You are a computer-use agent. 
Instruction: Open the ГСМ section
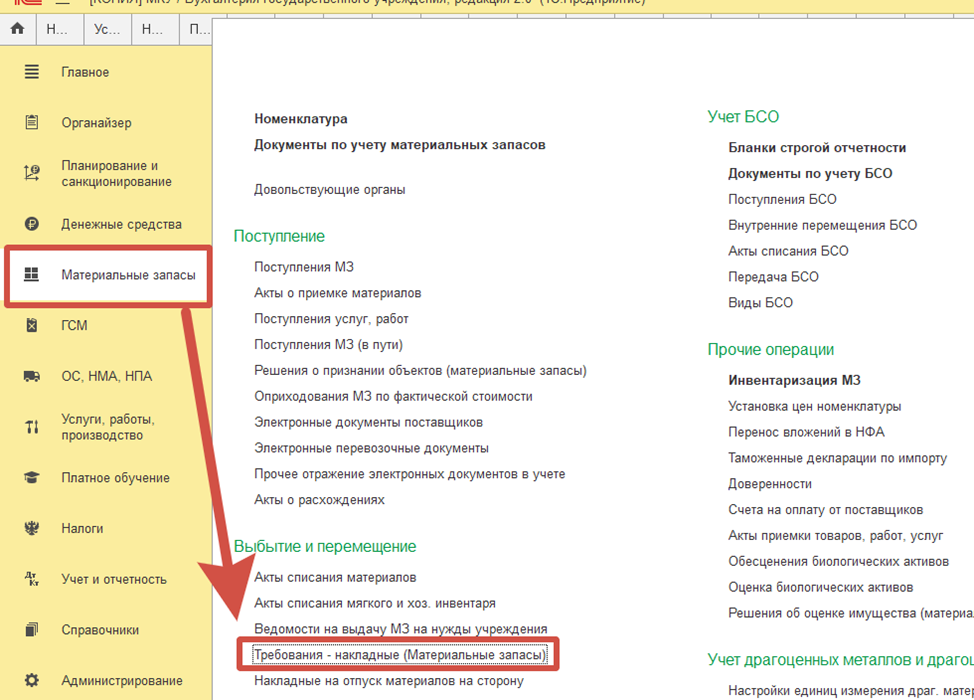click(74, 325)
